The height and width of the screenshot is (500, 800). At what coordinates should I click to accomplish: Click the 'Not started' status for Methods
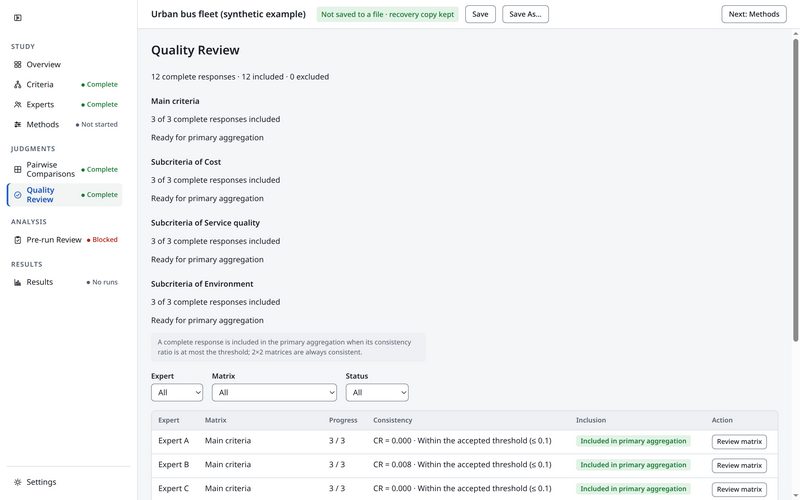96,124
